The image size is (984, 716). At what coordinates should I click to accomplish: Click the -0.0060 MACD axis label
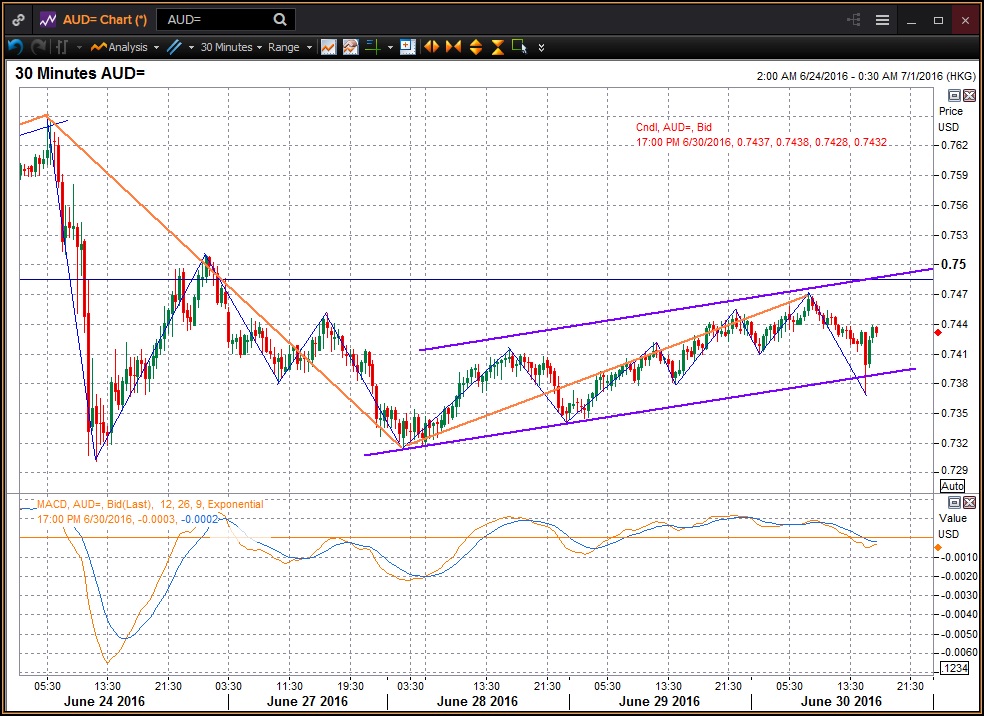click(960, 653)
